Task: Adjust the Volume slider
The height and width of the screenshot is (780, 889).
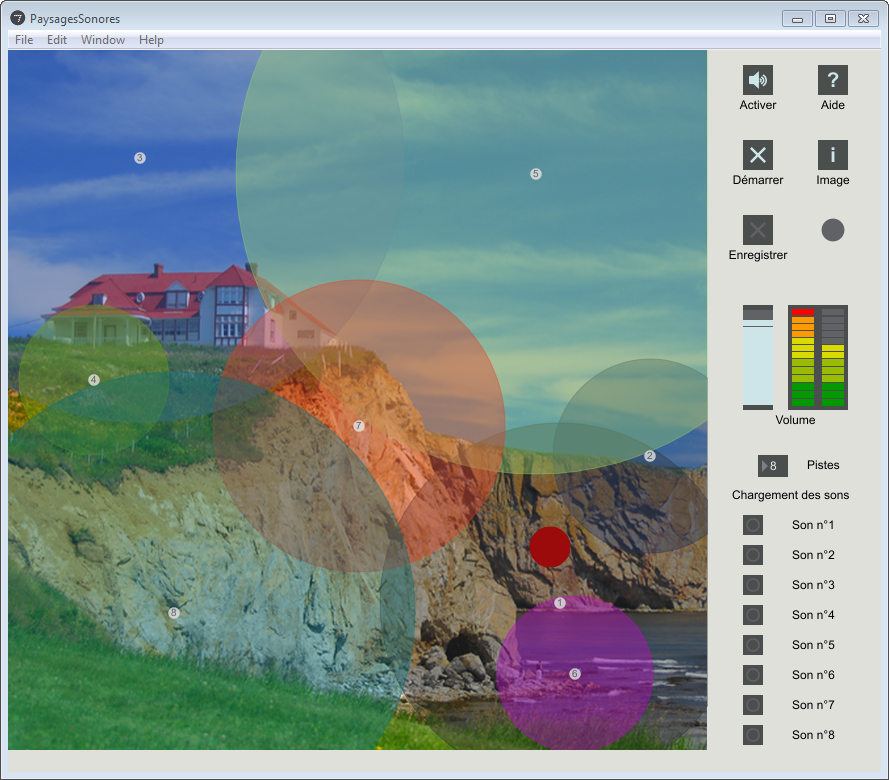Action: coord(757,357)
